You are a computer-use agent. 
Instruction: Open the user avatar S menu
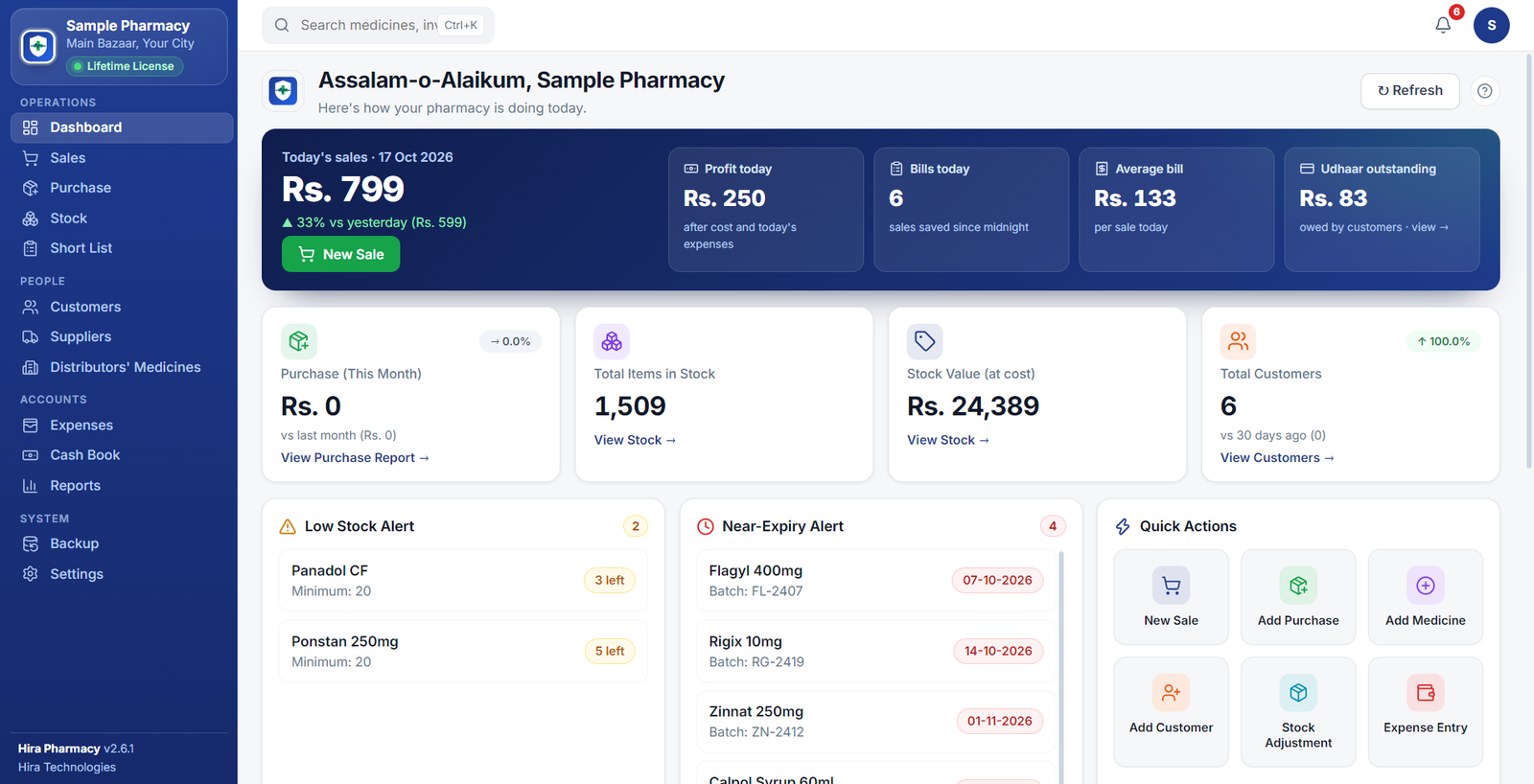pos(1491,25)
